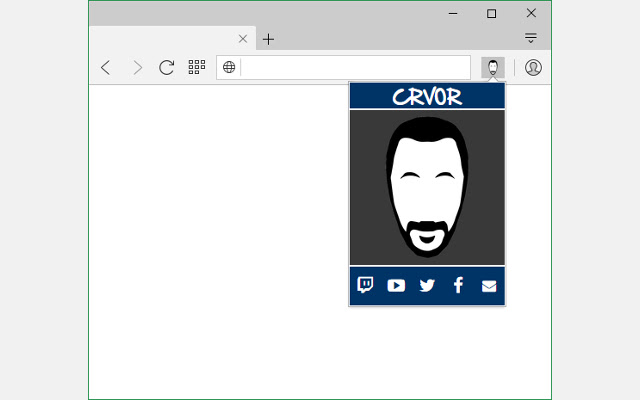Click the CRVOR extension icon in toolbar
The width and height of the screenshot is (640, 400).
point(493,67)
